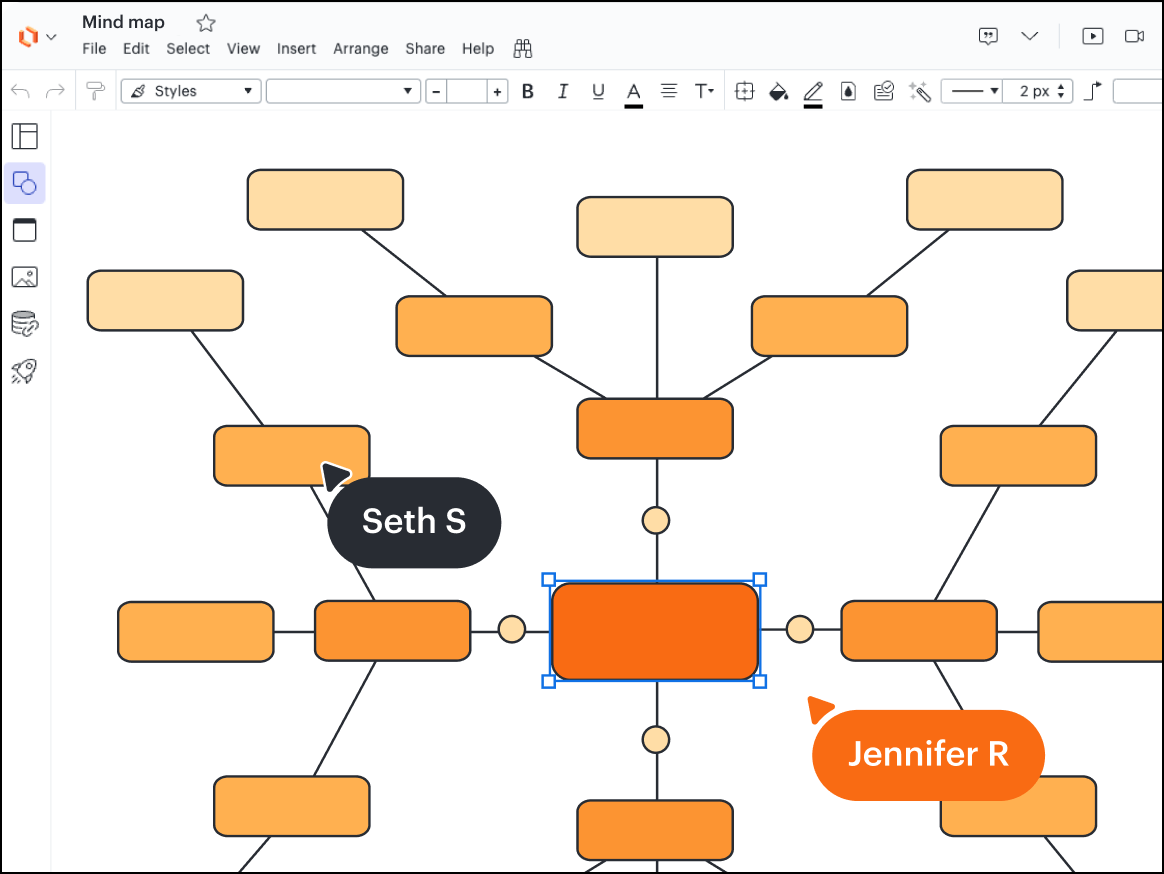
Task: Click the shape target options icon
Action: pos(744,91)
